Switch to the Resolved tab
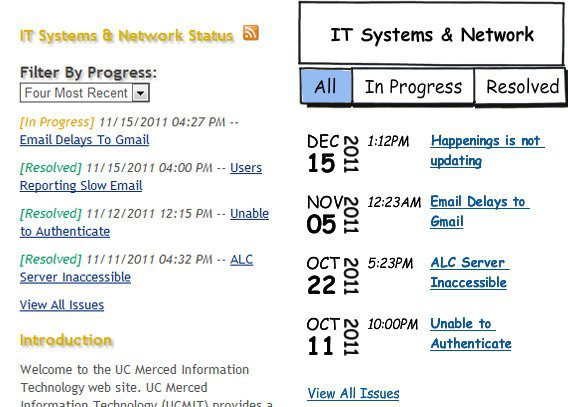Image resolution: width=568 pixels, height=407 pixels. coord(520,87)
